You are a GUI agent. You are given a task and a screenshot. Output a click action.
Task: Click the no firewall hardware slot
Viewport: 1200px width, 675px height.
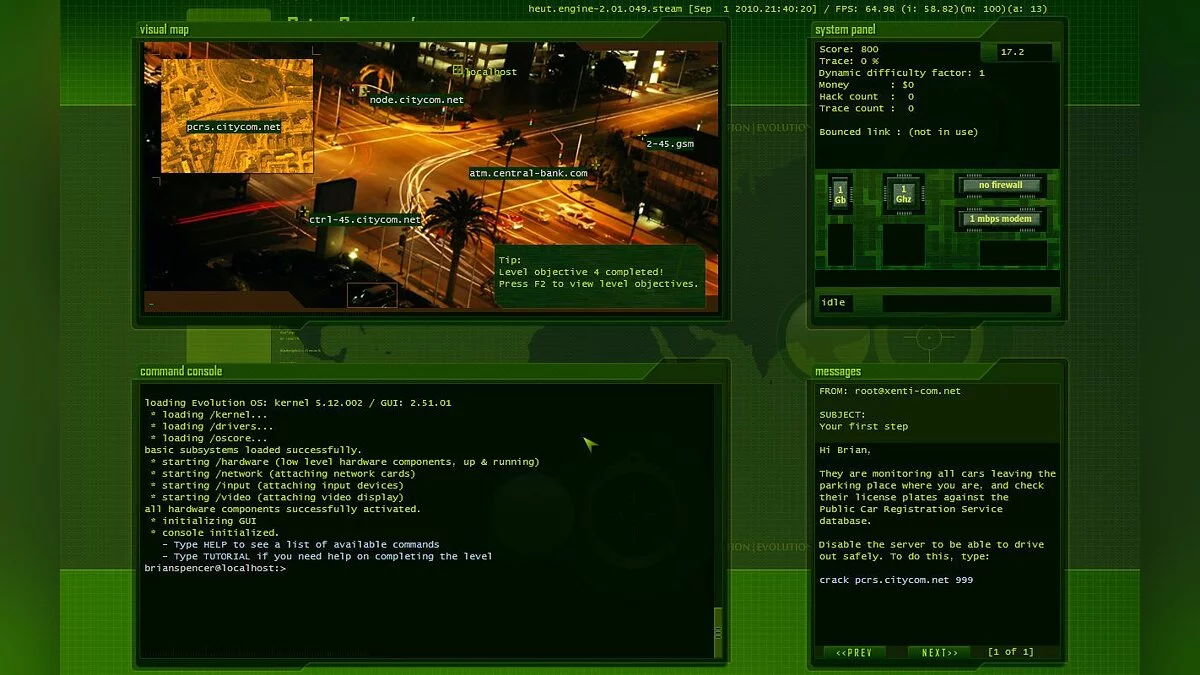click(1000, 185)
